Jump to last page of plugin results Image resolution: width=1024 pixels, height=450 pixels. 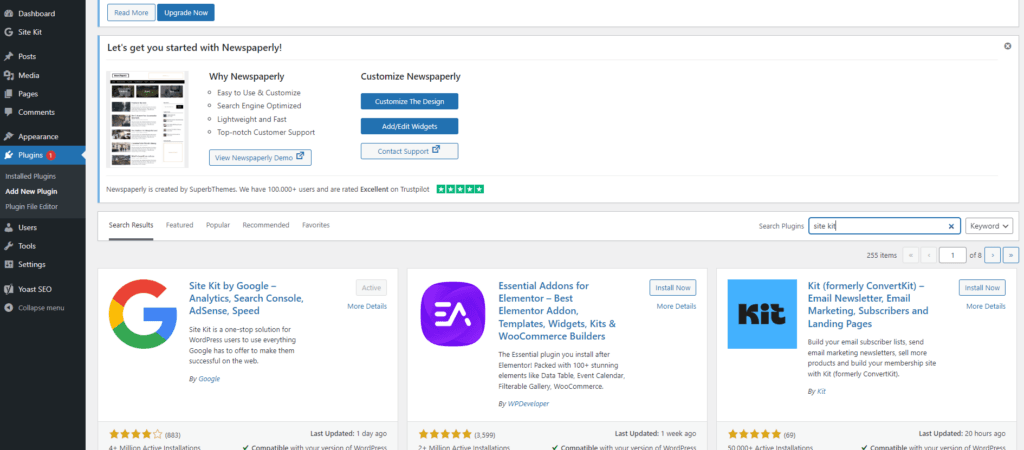click(x=1011, y=255)
